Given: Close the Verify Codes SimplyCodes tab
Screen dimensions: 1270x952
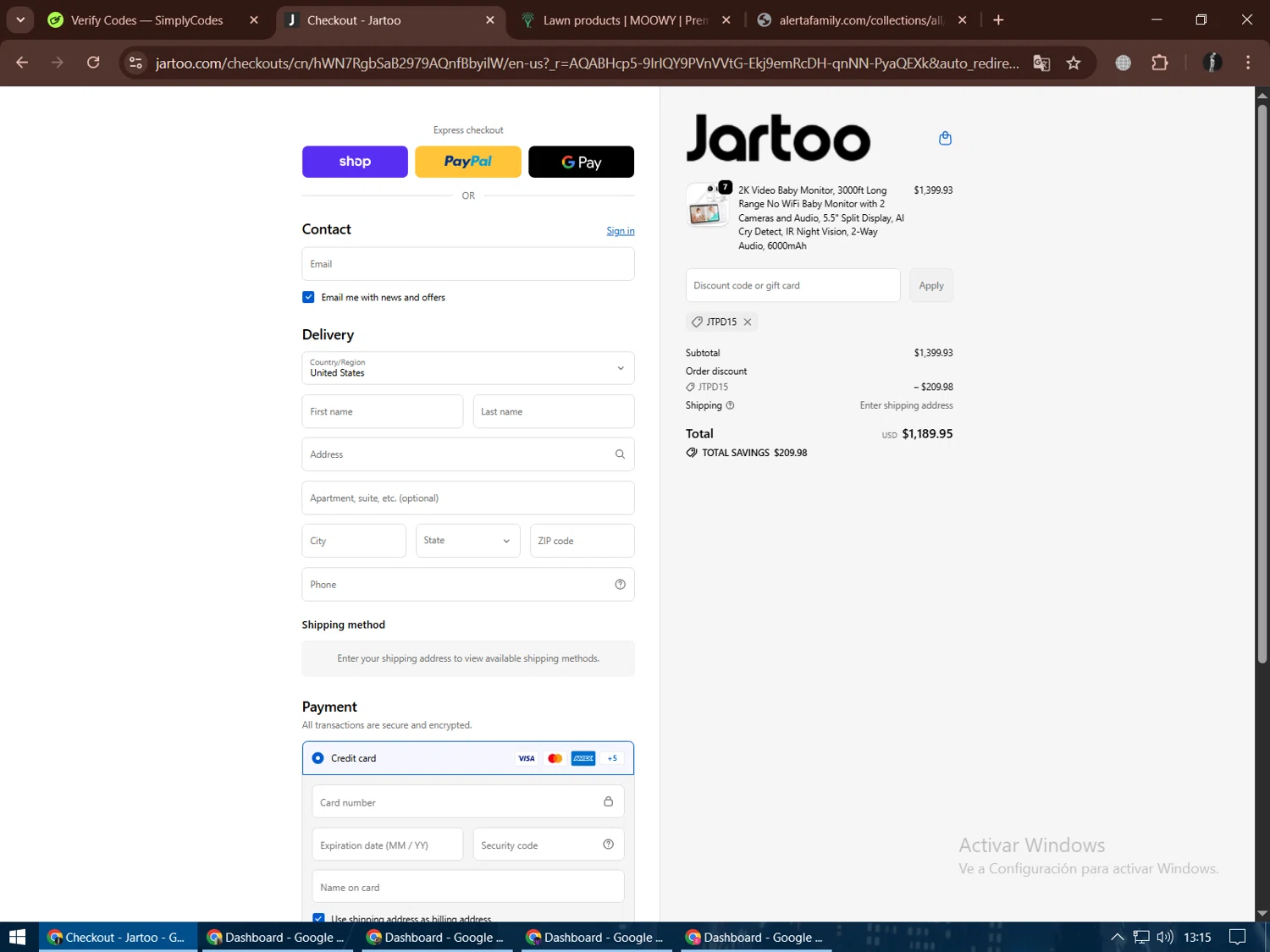Looking at the screenshot, I should tap(254, 19).
